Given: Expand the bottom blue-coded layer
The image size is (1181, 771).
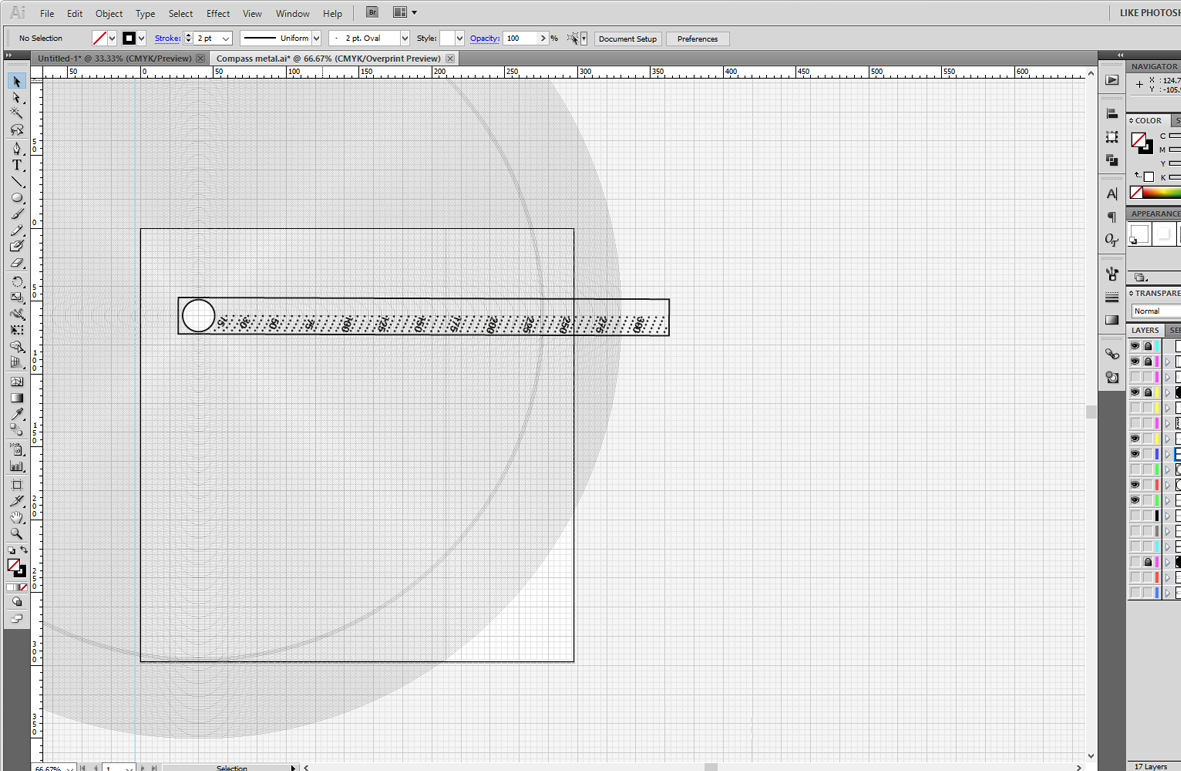Looking at the screenshot, I should point(1167,593).
